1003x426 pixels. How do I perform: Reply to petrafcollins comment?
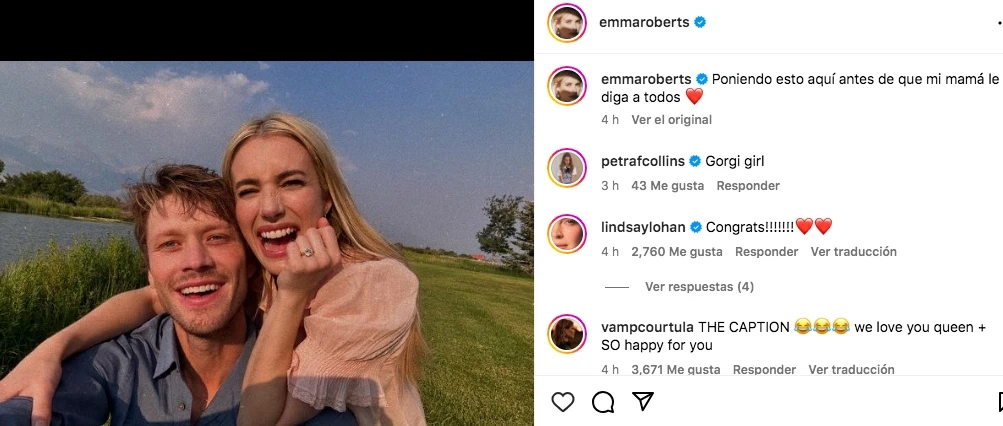tap(748, 186)
